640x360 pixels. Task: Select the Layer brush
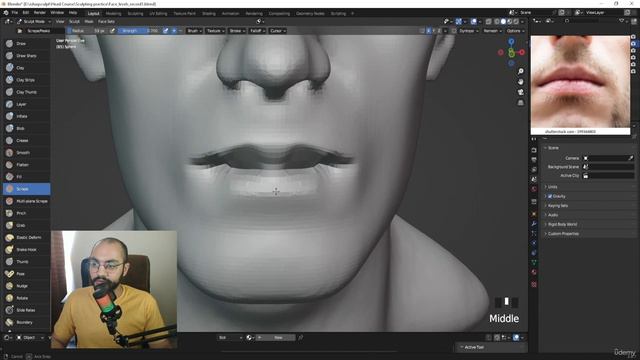[x=27, y=104]
